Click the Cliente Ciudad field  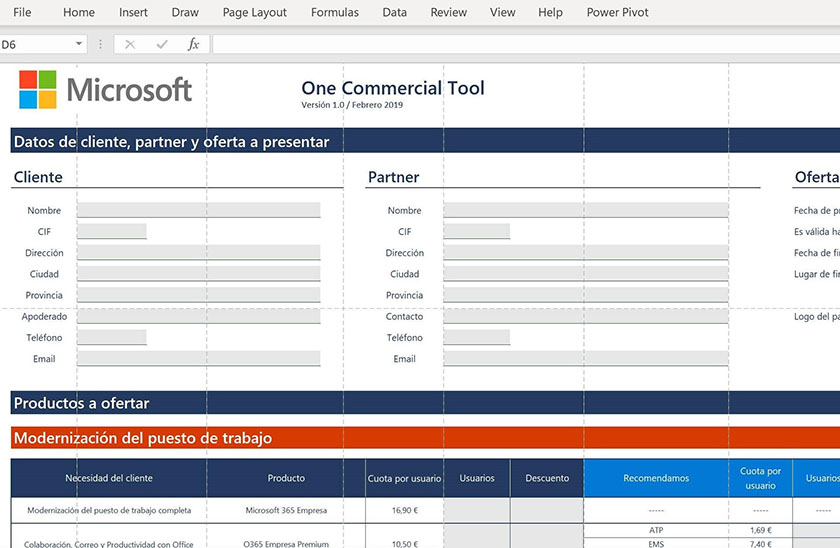[199, 274]
